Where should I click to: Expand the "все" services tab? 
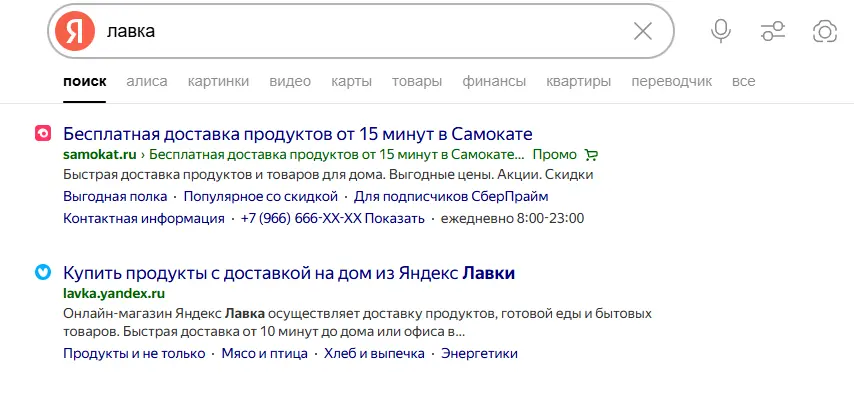point(743,82)
